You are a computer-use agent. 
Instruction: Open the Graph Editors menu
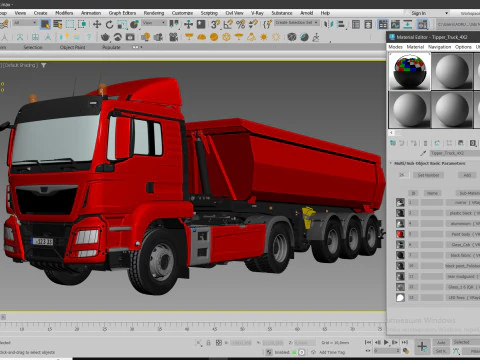coord(122,13)
